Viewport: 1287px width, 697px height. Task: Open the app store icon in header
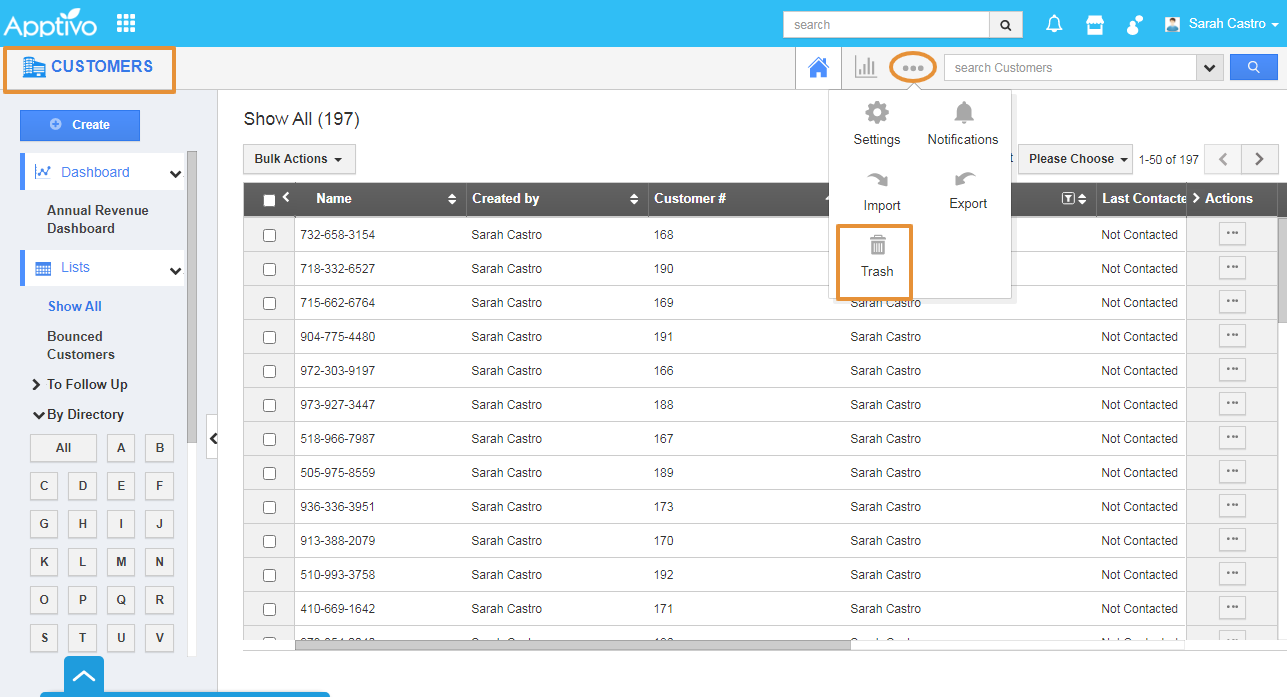point(1095,24)
